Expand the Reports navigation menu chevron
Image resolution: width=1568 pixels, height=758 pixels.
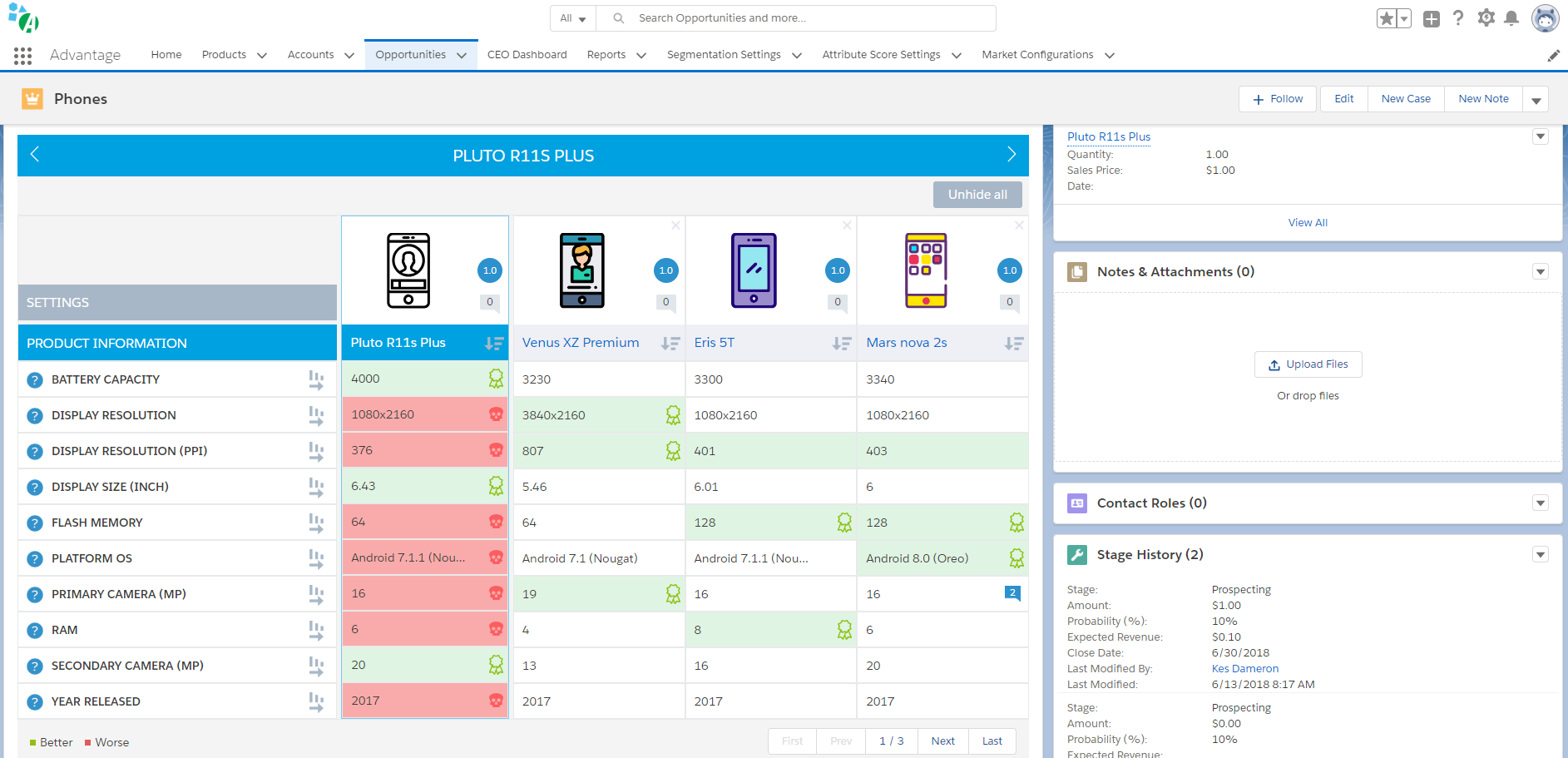pyautogui.click(x=641, y=56)
